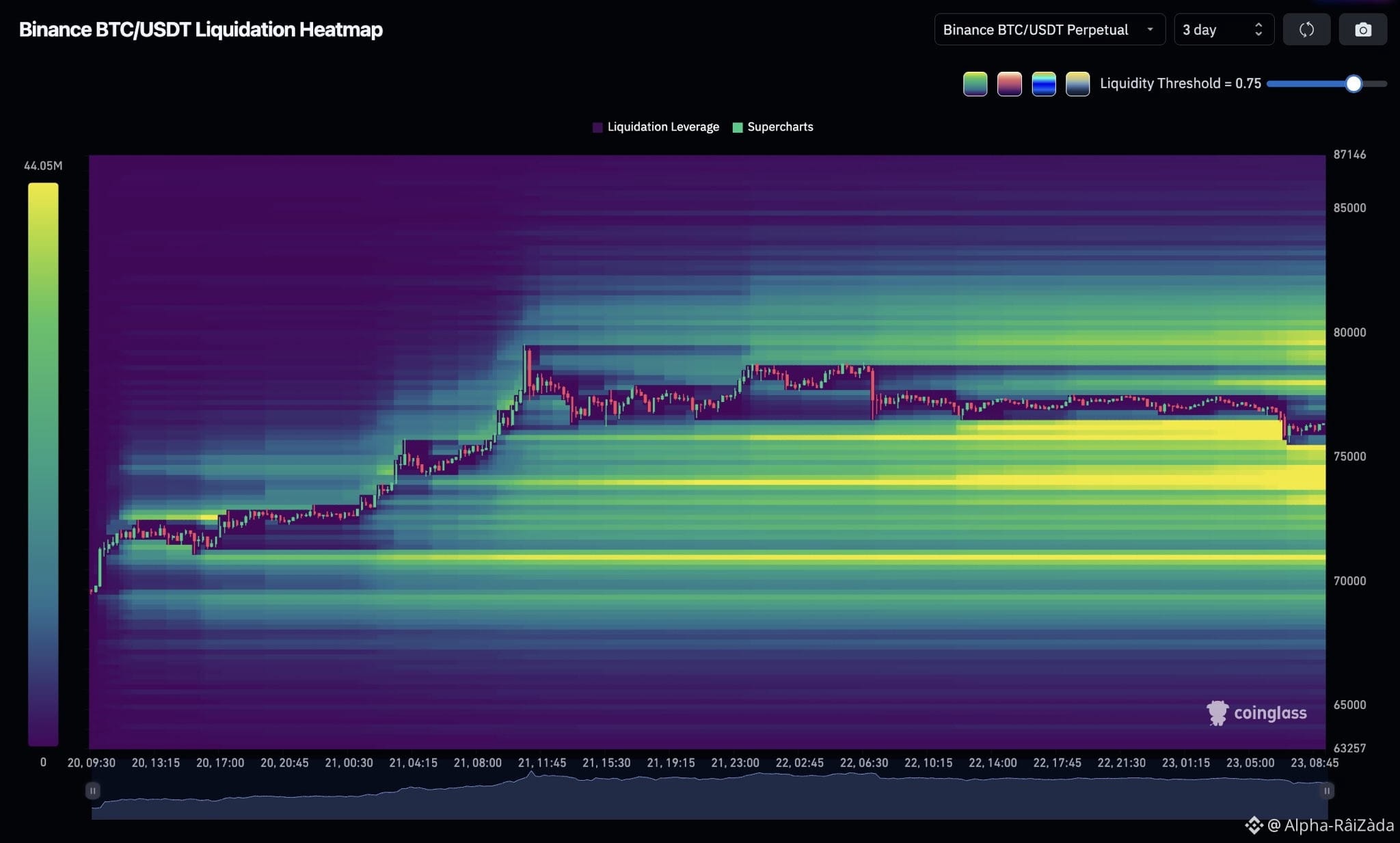1400x843 pixels.
Task: Take a chart screenshot with camera icon
Action: [x=1362, y=29]
